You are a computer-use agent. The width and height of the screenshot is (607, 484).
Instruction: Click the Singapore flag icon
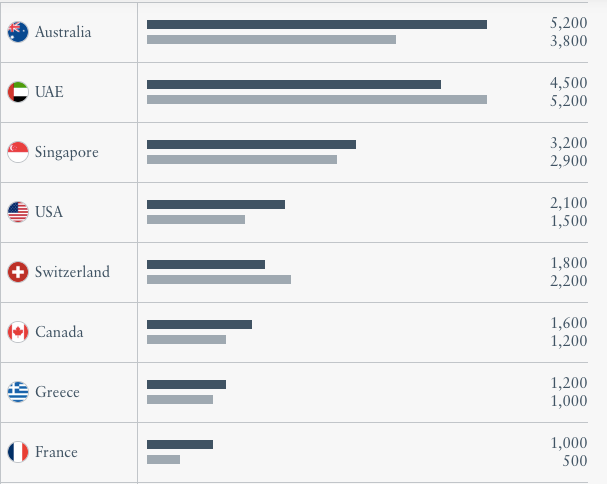(x=18, y=152)
